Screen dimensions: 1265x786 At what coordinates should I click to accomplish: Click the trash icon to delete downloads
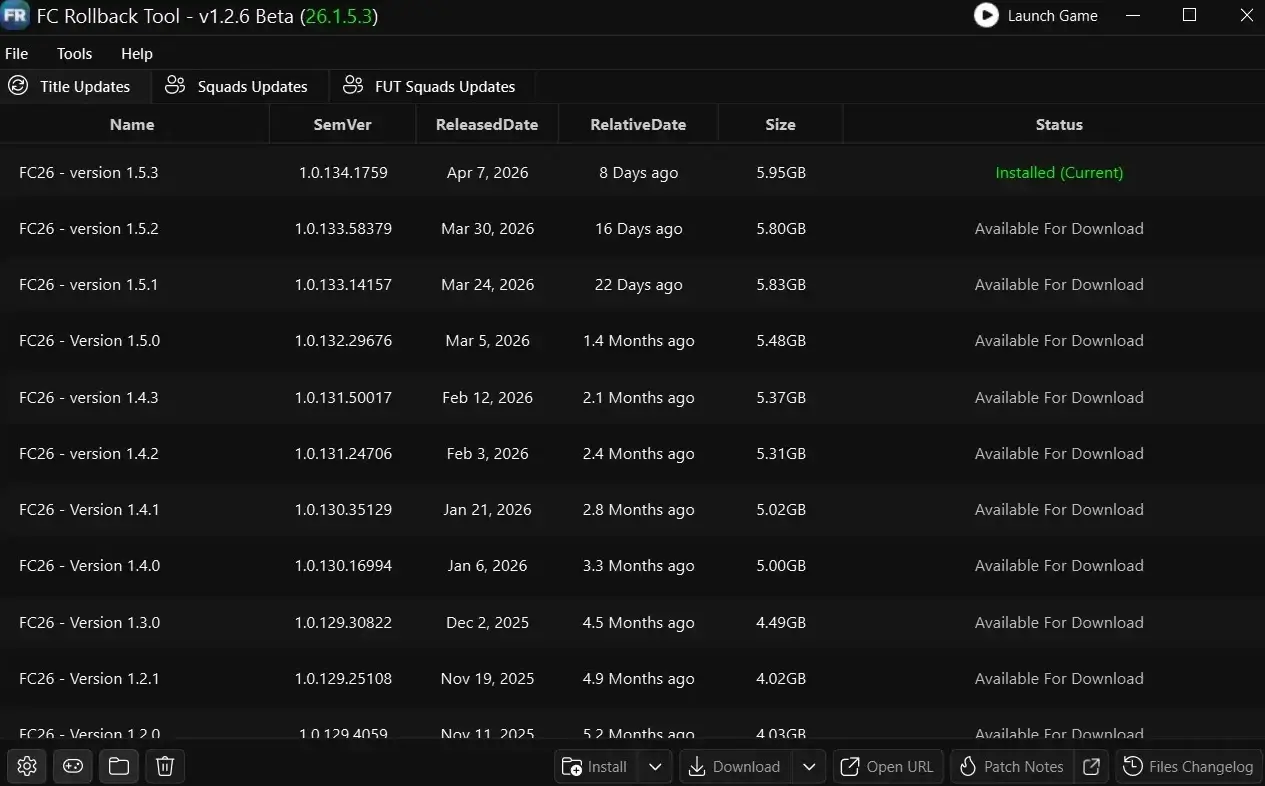coord(164,766)
